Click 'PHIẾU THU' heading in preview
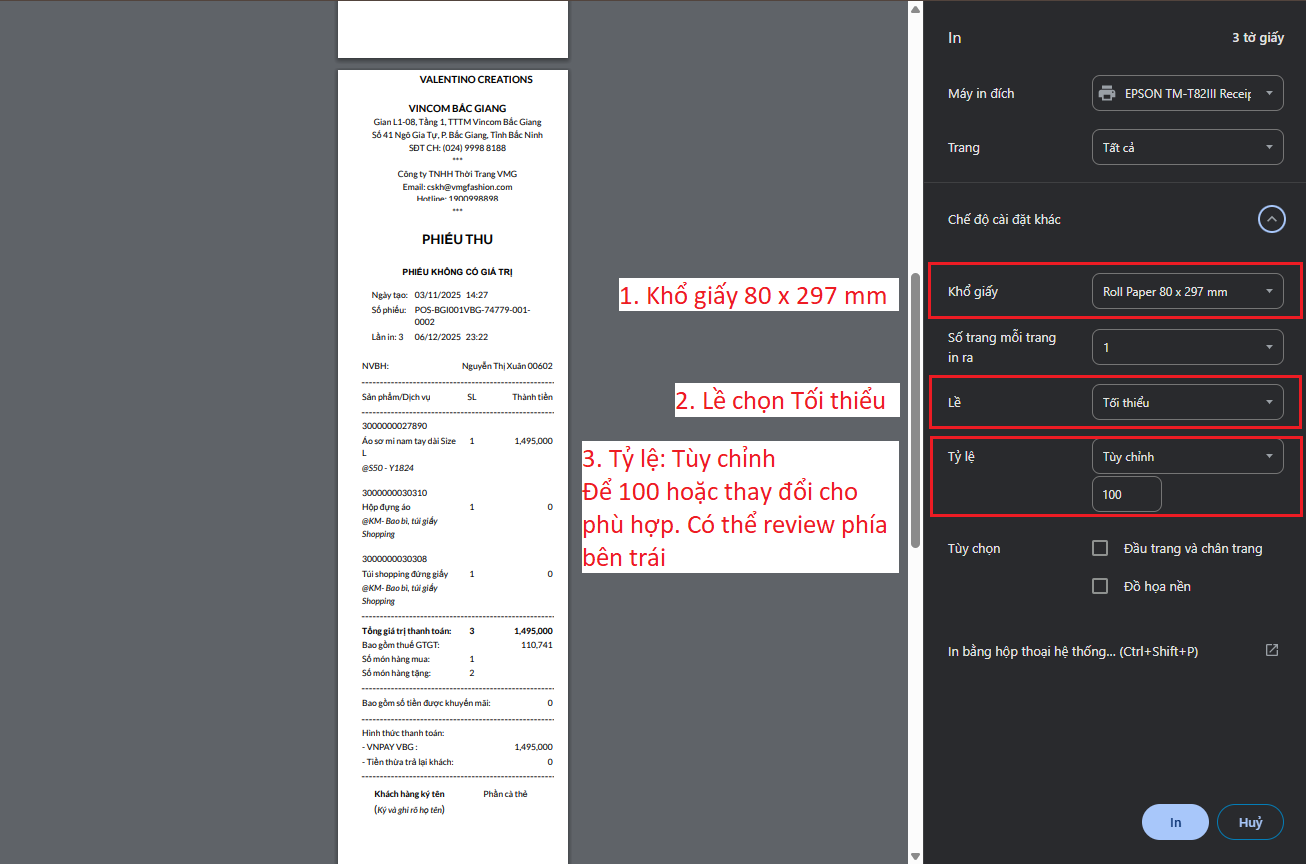Viewport: 1306px width, 864px height. click(x=457, y=240)
